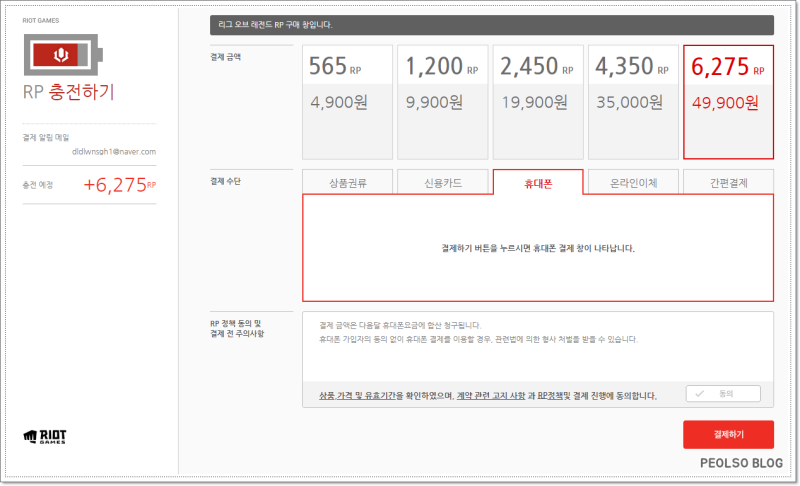Screen dimensions: 800x486
Task: Open the 상품 가격 및 유효기간 link
Action: tap(358, 396)
